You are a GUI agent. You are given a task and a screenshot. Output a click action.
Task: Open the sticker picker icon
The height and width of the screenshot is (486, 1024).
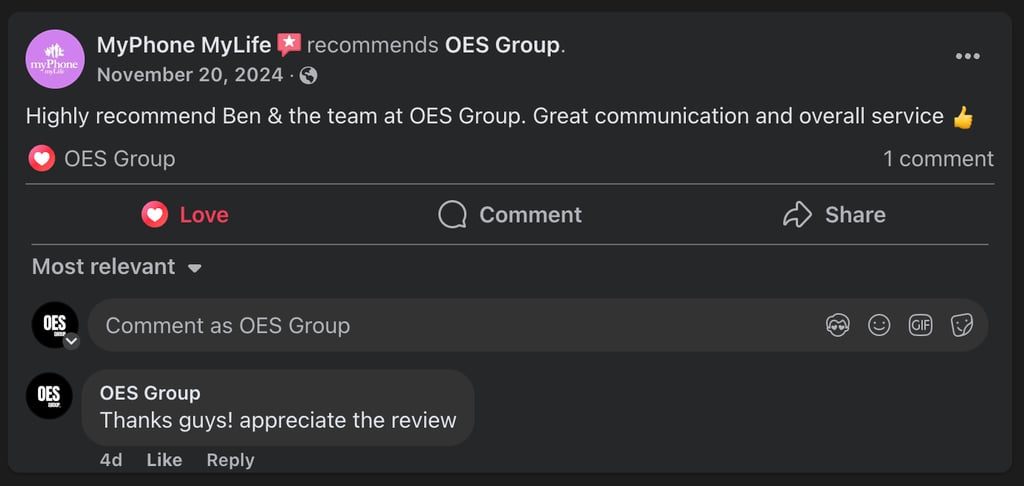click(962, 325)
